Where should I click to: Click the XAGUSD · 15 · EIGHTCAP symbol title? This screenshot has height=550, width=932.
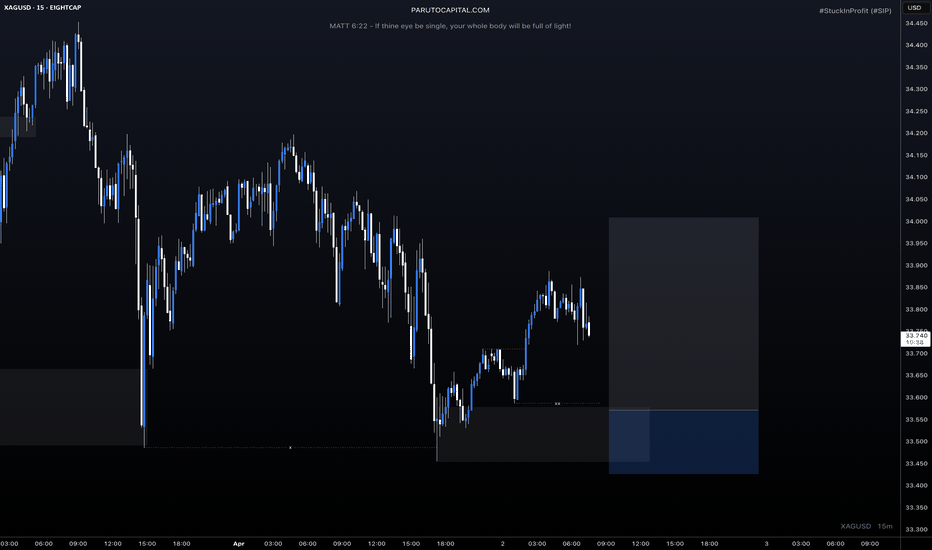pos(43,8)
